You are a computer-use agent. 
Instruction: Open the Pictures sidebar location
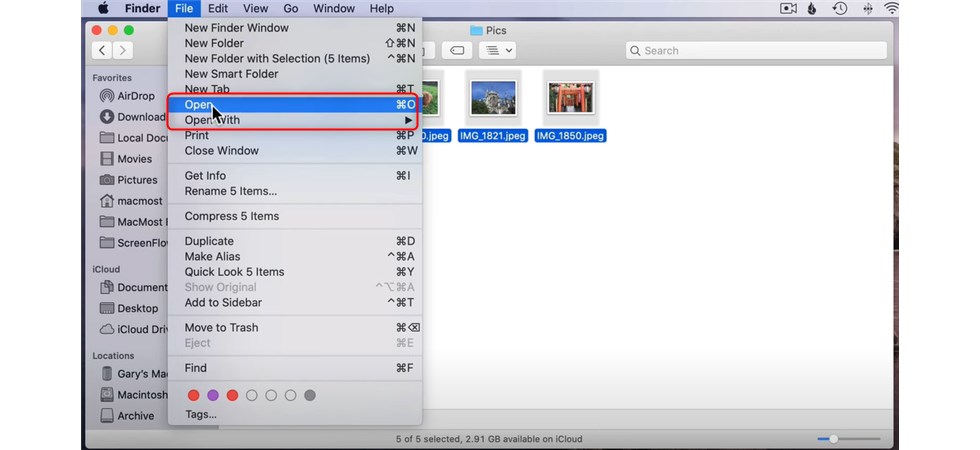click(136, 180)
